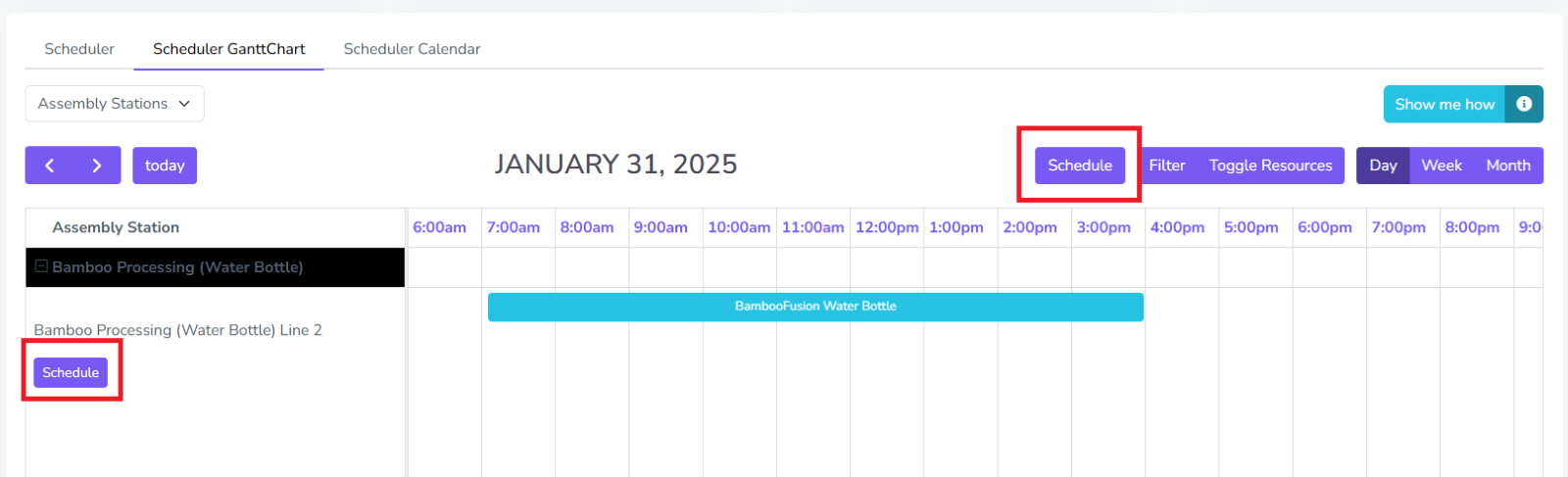The image size is (1568, 477).
Task: Select the Scheduler GanttChart tab
Action: click(228, 49)
